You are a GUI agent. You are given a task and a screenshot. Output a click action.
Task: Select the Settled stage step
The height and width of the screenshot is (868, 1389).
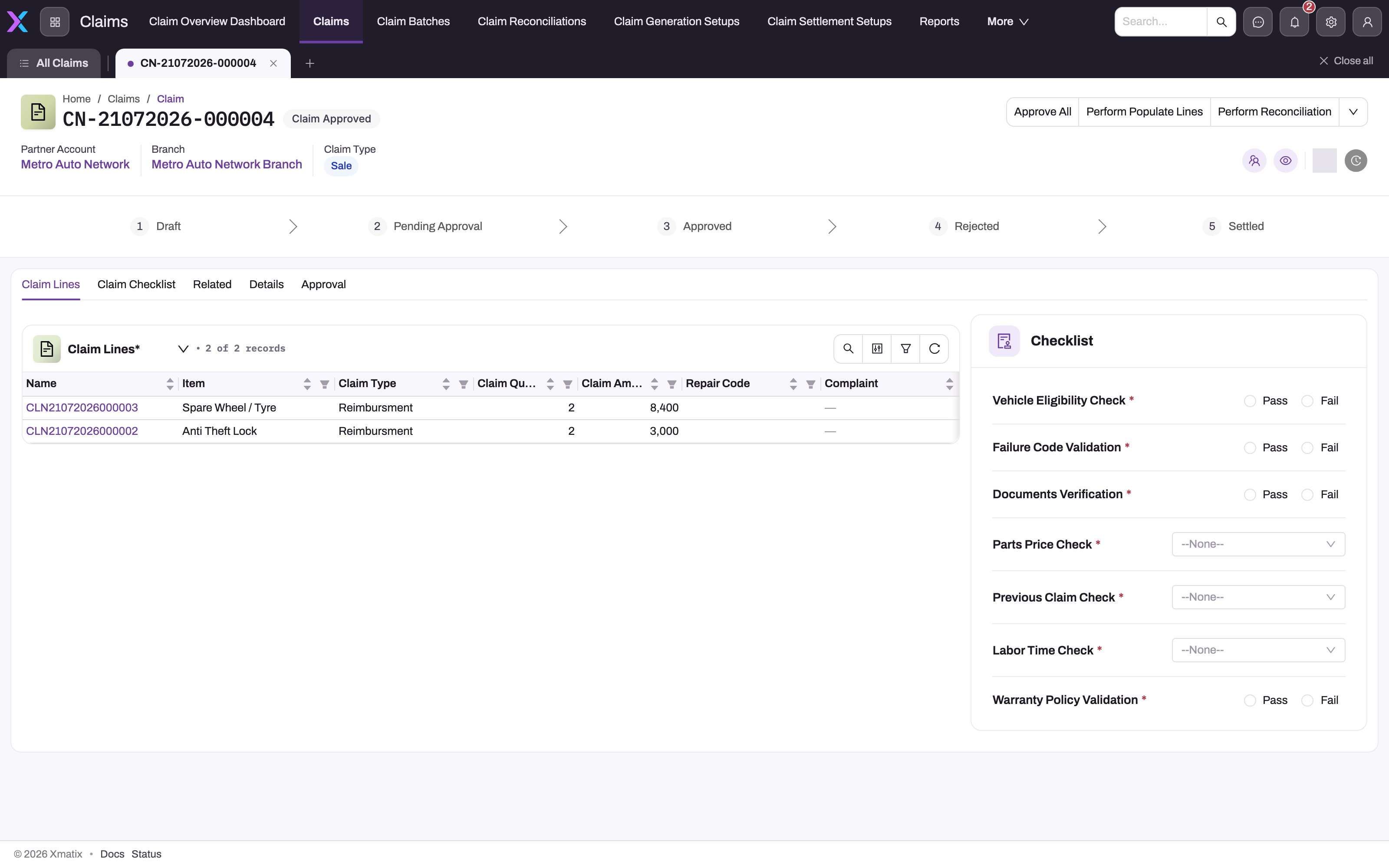click(x=1234, y=226)
